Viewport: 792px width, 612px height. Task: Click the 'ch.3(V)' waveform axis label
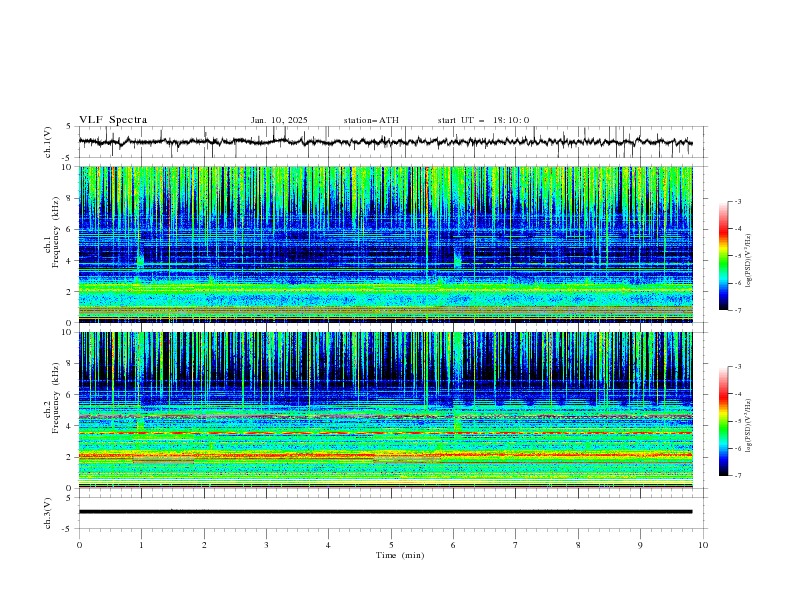tap(48, 513)
